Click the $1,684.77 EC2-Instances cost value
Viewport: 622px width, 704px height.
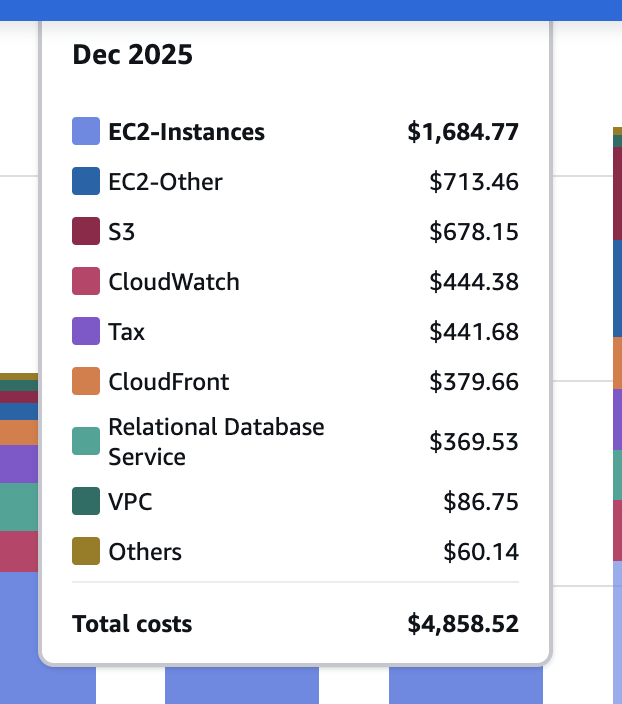coord(463,132)
